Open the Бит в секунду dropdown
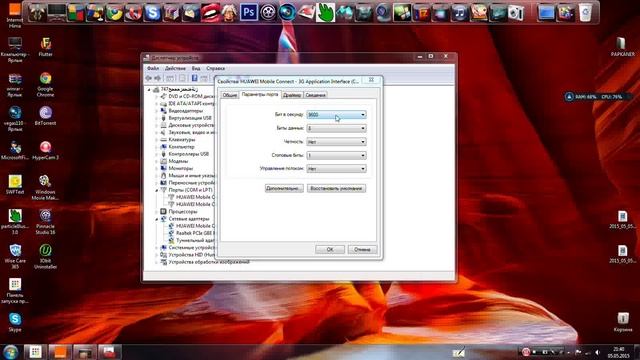This screenshot has height=360, width=640. click(x=336, y=115)
